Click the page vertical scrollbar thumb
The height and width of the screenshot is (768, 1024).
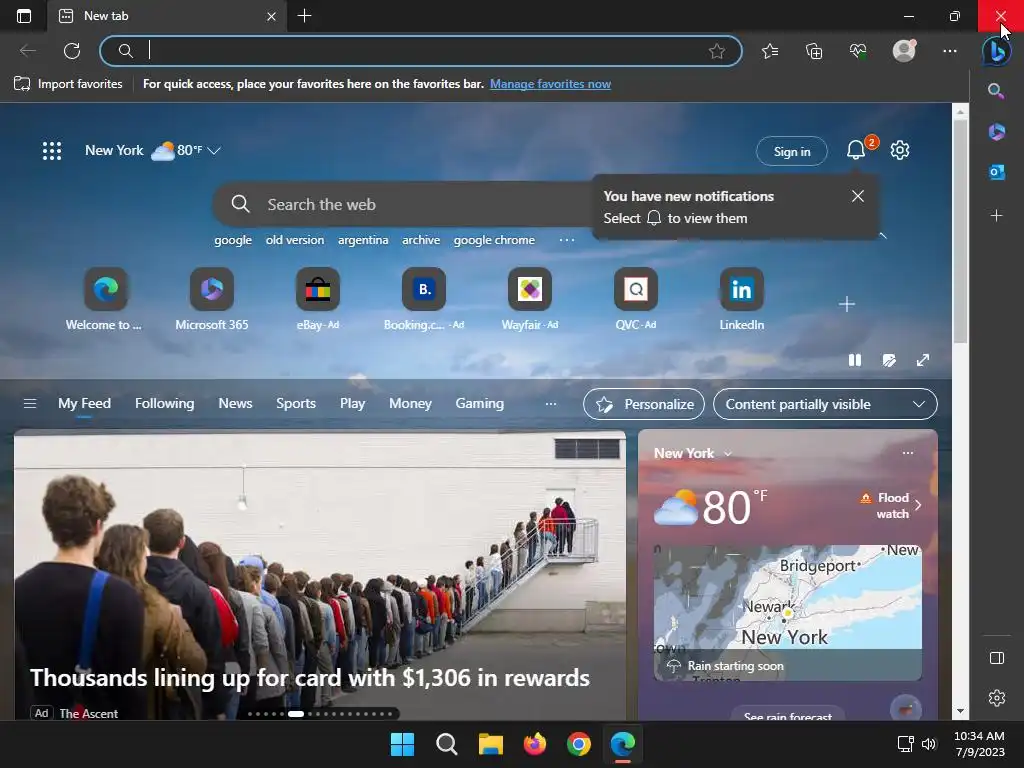click(x=959, y=232)
